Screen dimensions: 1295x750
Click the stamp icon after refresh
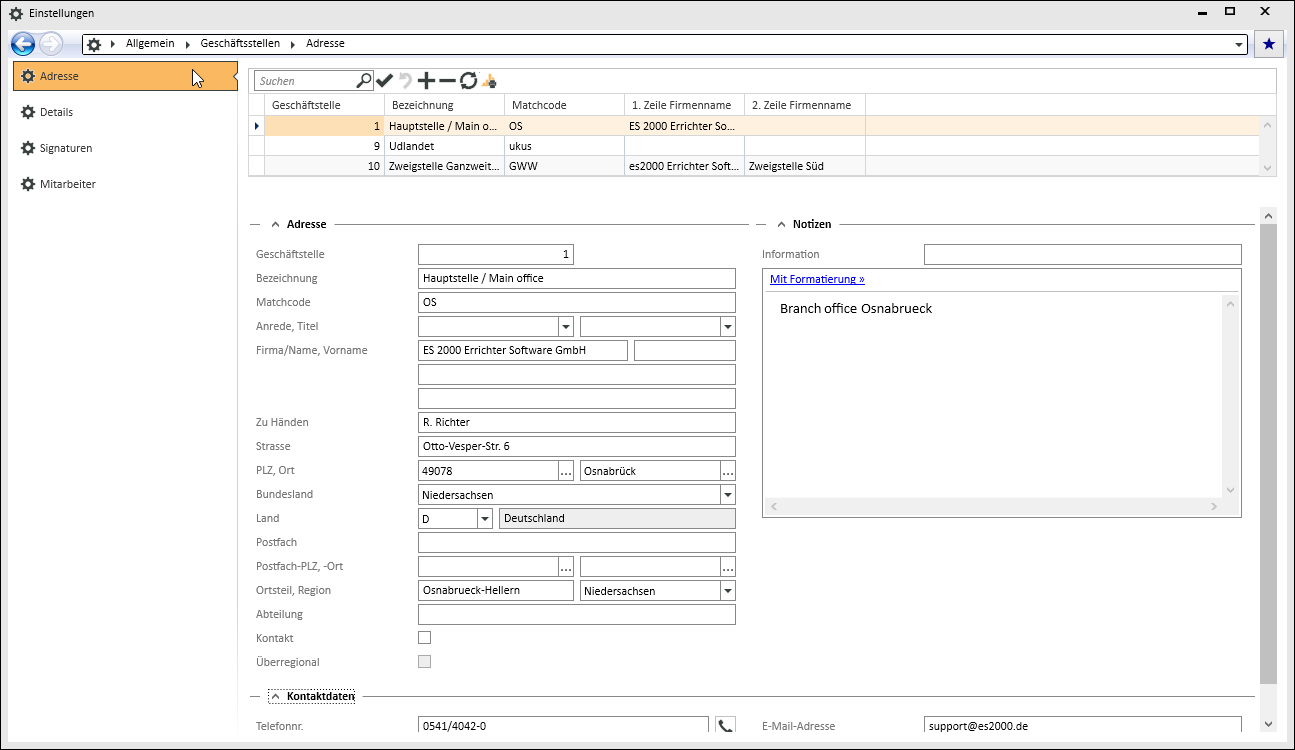click(x=489, y=81)
